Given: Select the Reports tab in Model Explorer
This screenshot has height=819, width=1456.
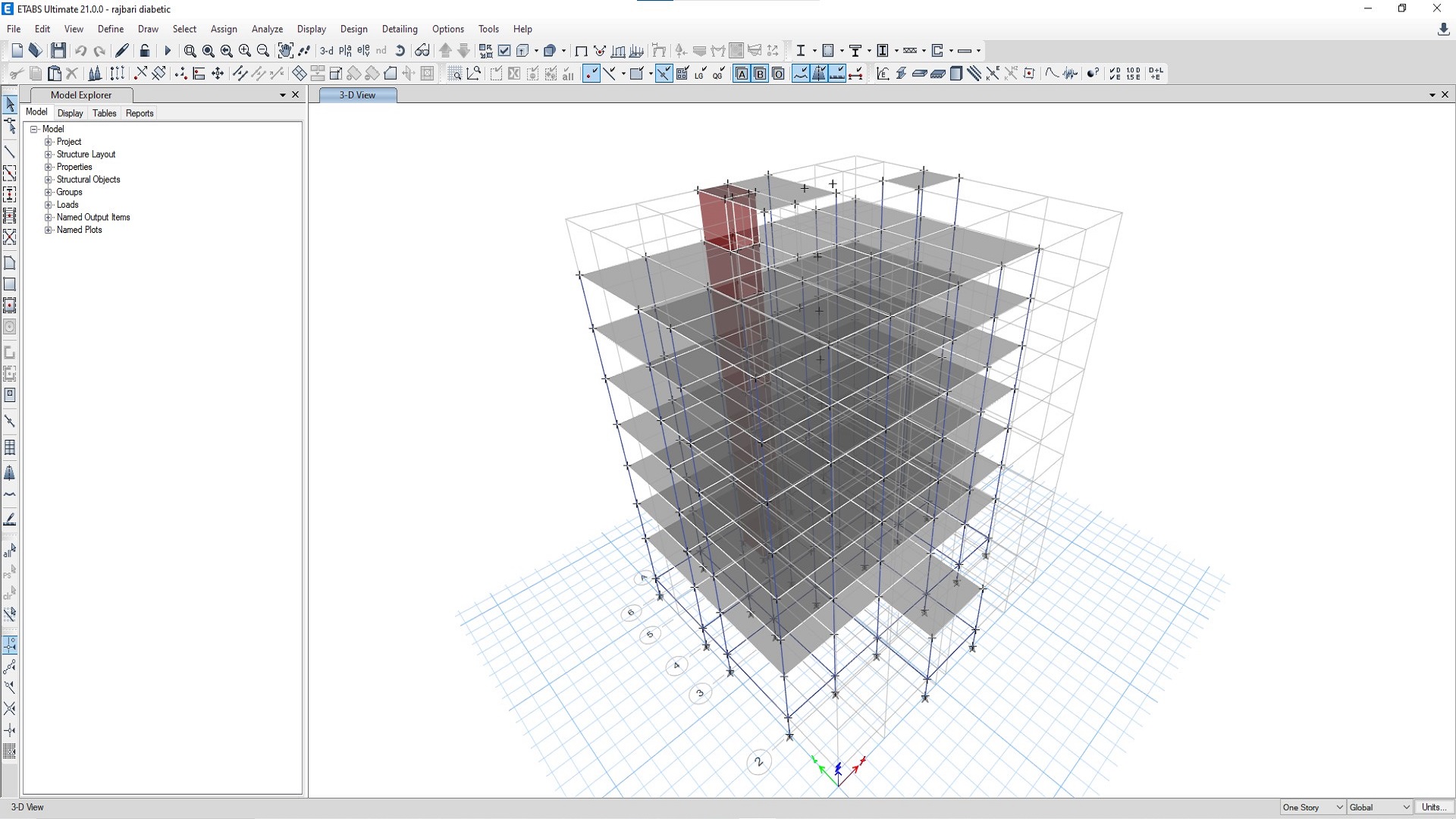Looking at the screenshot, I should [140, 113].
